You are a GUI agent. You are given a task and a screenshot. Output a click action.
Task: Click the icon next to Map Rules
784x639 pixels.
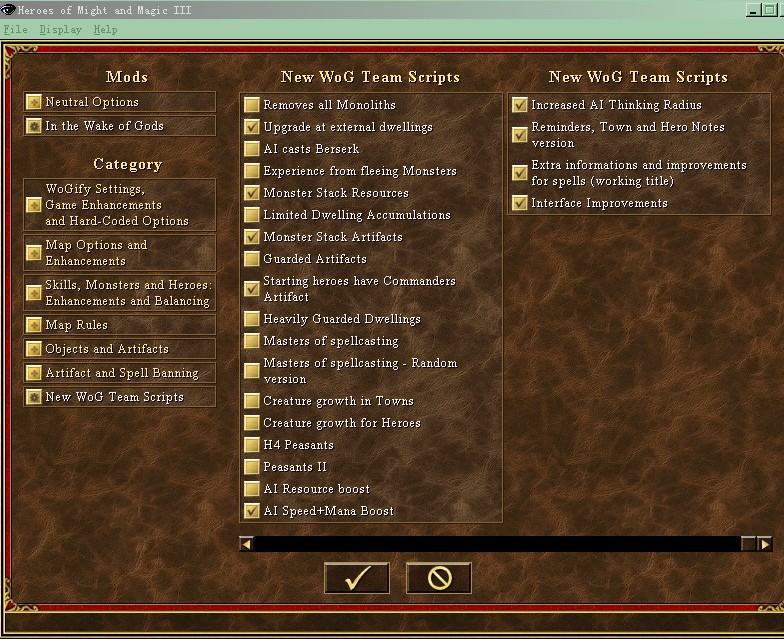click(x=35, y=325)
